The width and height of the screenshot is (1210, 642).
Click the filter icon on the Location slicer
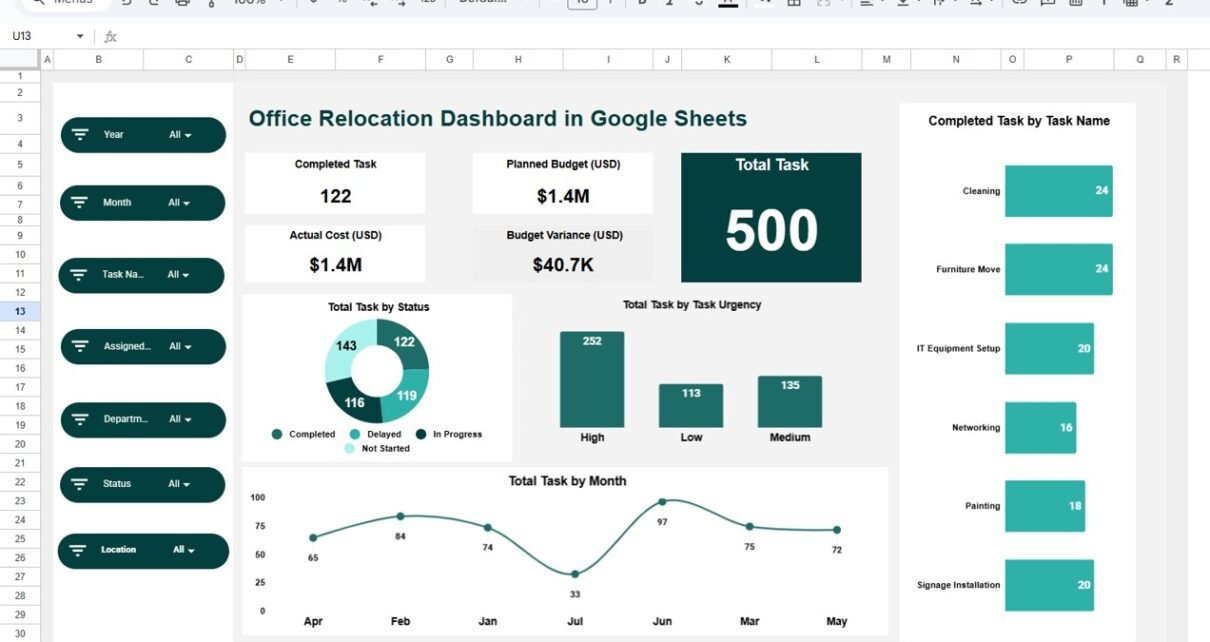coord(79,550)
